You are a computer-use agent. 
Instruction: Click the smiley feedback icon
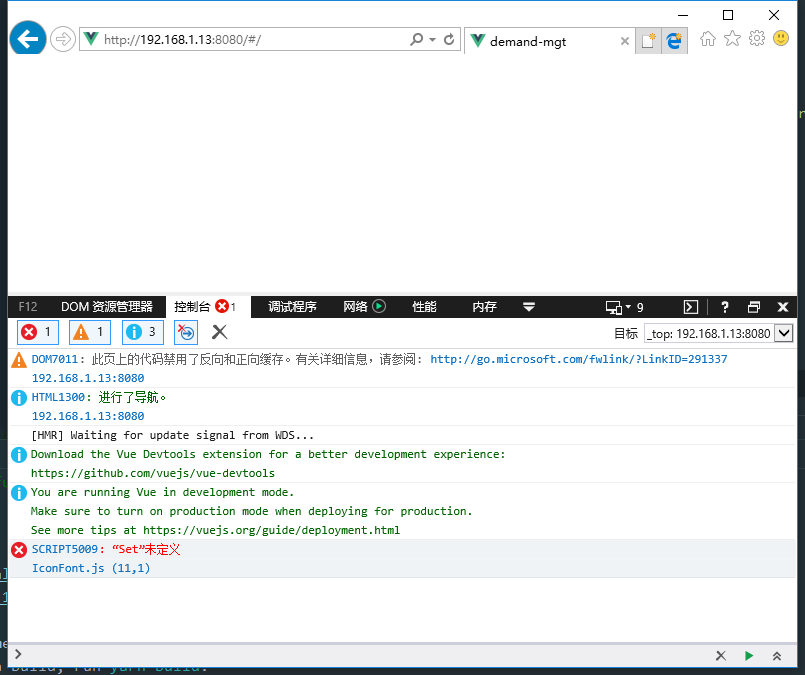(x=781, y=38)
